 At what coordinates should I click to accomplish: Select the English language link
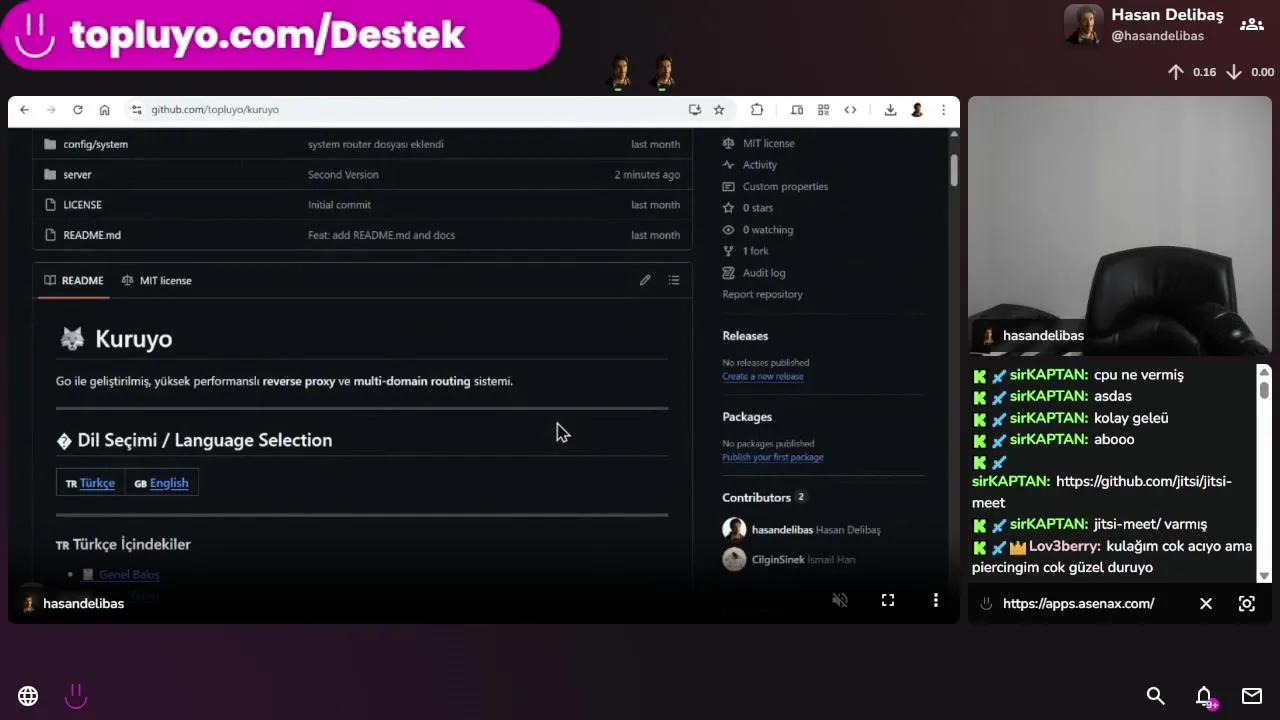(169, 483)
